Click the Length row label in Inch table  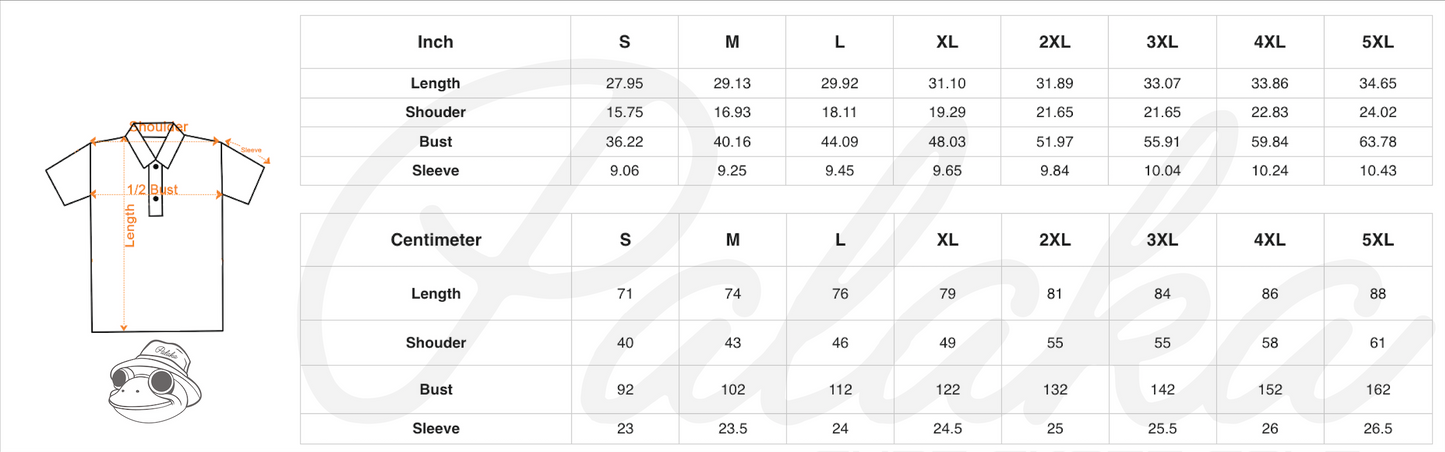435,83
